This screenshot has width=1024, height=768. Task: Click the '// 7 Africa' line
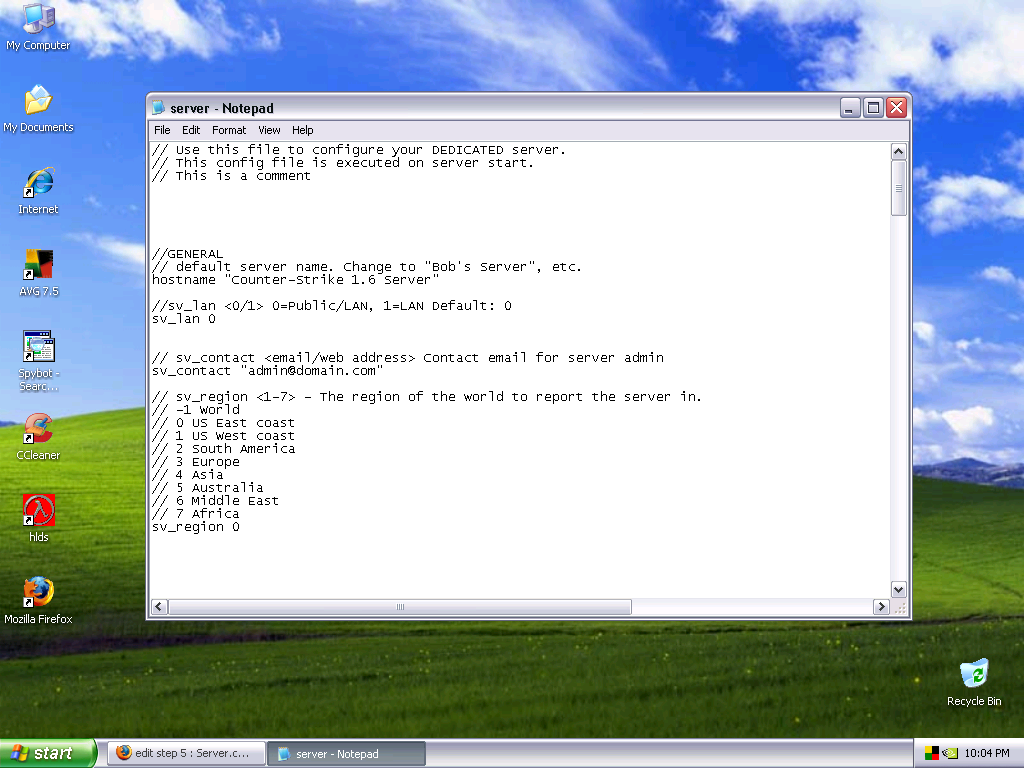pyautogui.click(x=196, y=514)
